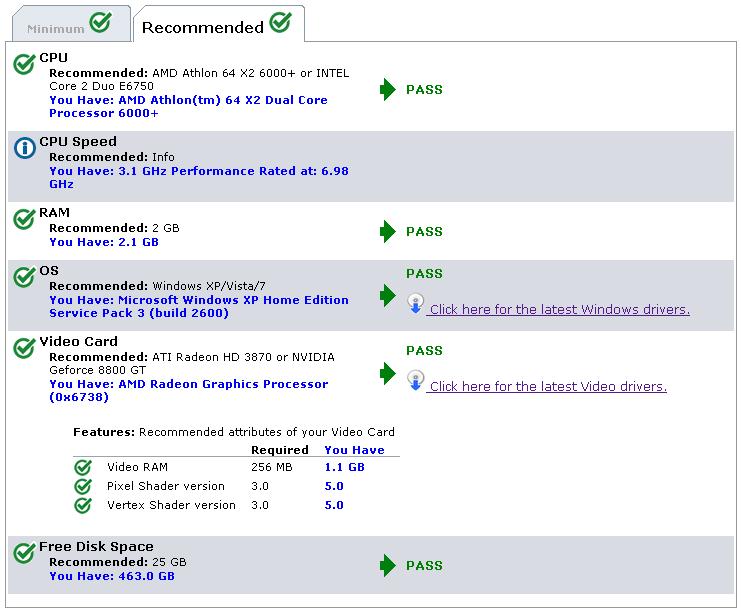
Task: Click the Pixel Shader version checkmark
Action: click(83, 486)
